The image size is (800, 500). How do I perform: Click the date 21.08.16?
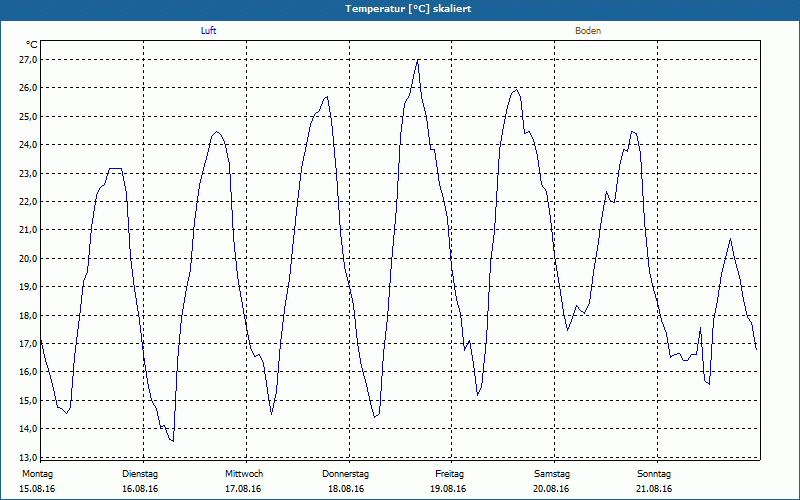pyautogui.click(x=654, y=489)
